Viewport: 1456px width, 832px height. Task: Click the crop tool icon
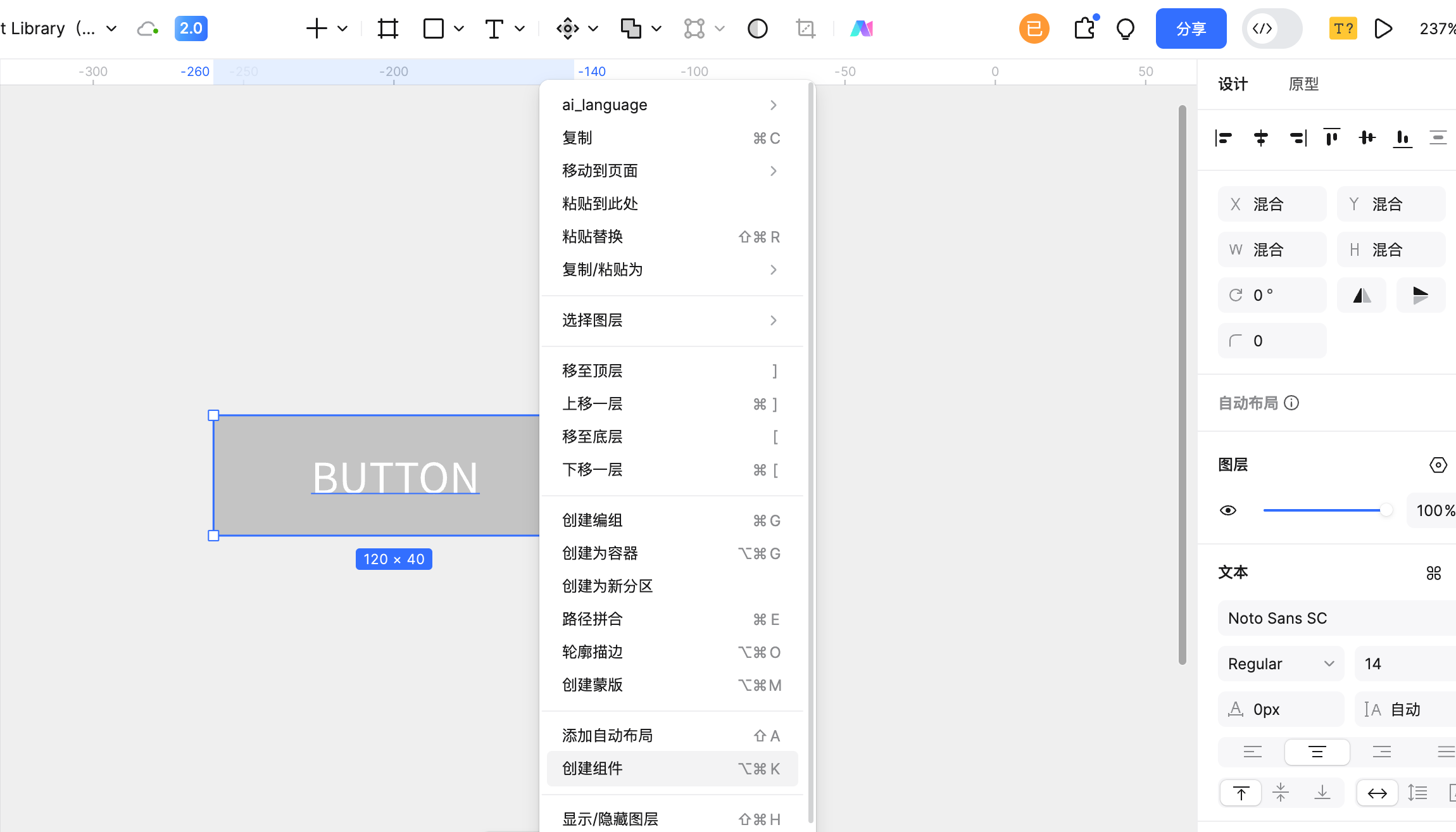(x=806, y=28)
